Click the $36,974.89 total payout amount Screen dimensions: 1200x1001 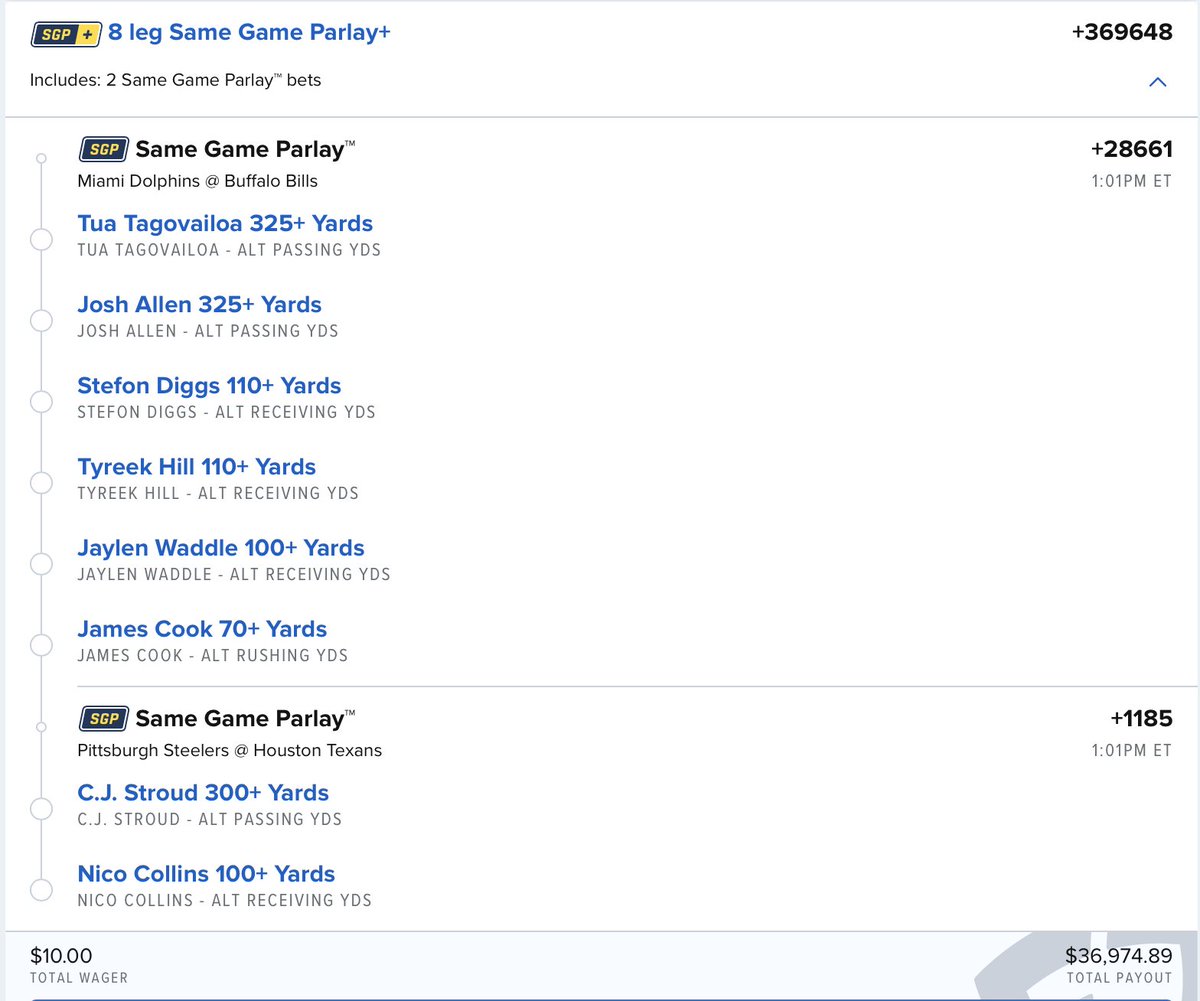point(1118,956)
